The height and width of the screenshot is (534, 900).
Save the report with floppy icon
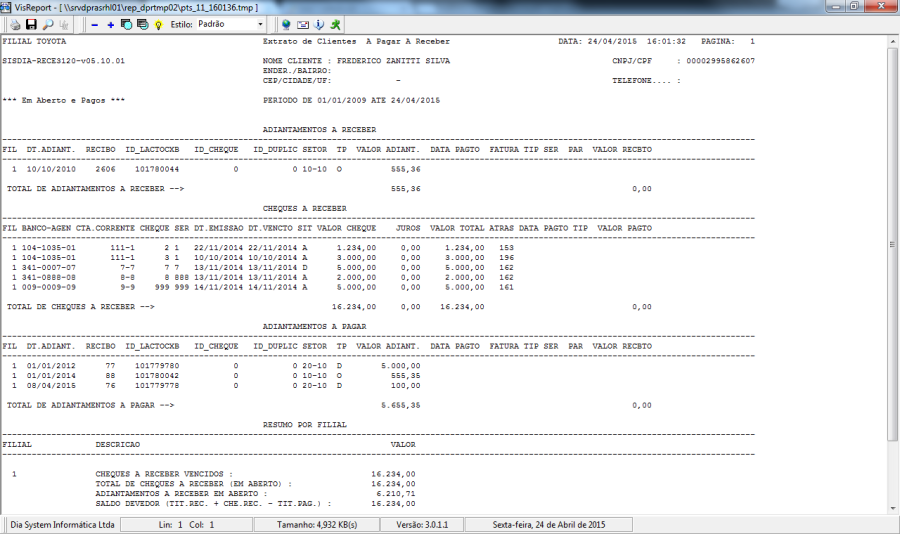coord(31,25)
